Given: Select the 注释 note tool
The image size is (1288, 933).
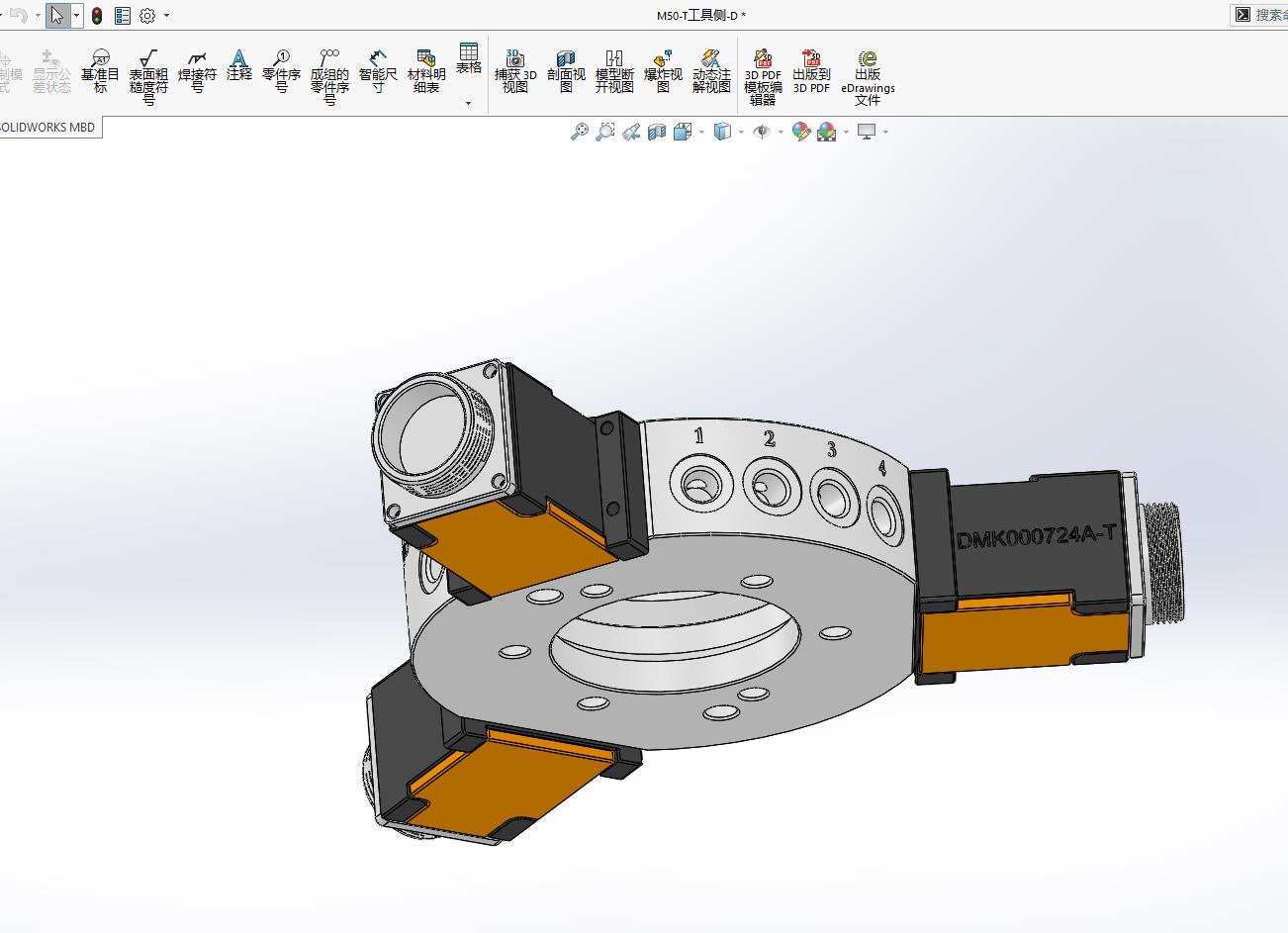Looking at the screenshot, I should [238, 65].
